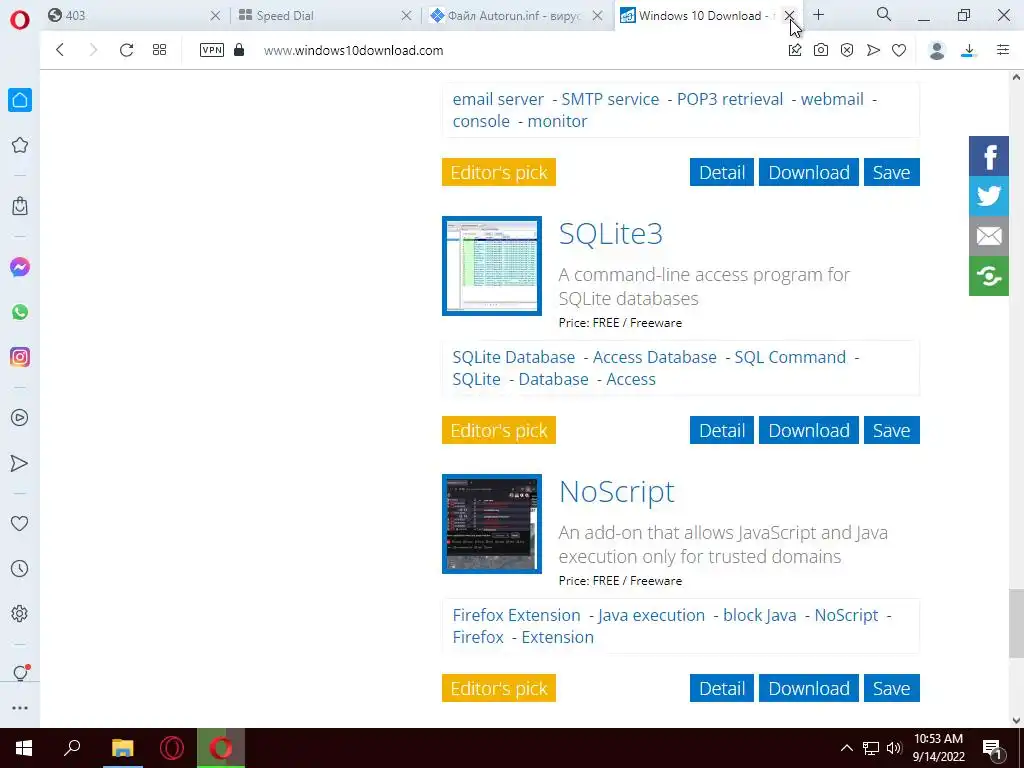Open My Flow send icon in address bar
Screen dimensions: 1024x768
click(873, 50)
